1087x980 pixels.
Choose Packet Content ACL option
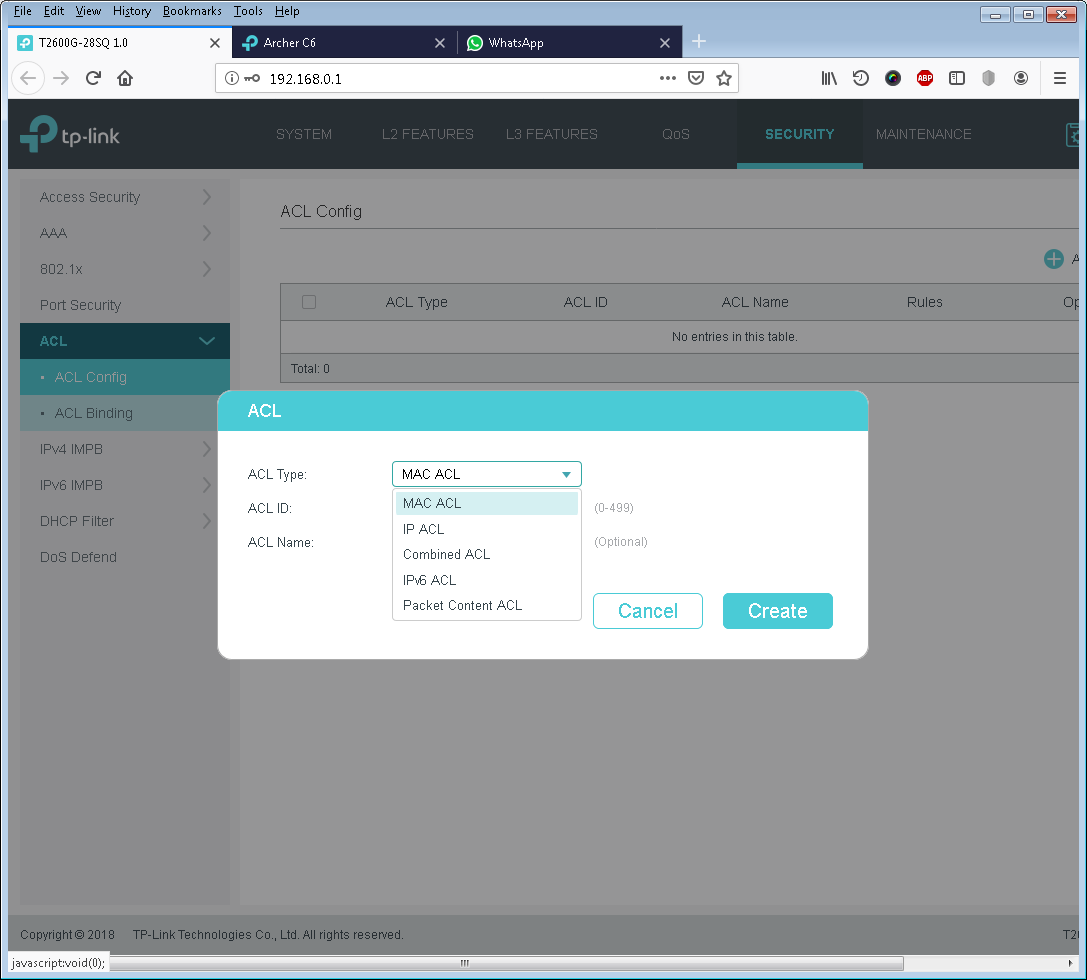pyautogui.click(x=487, y=606)
